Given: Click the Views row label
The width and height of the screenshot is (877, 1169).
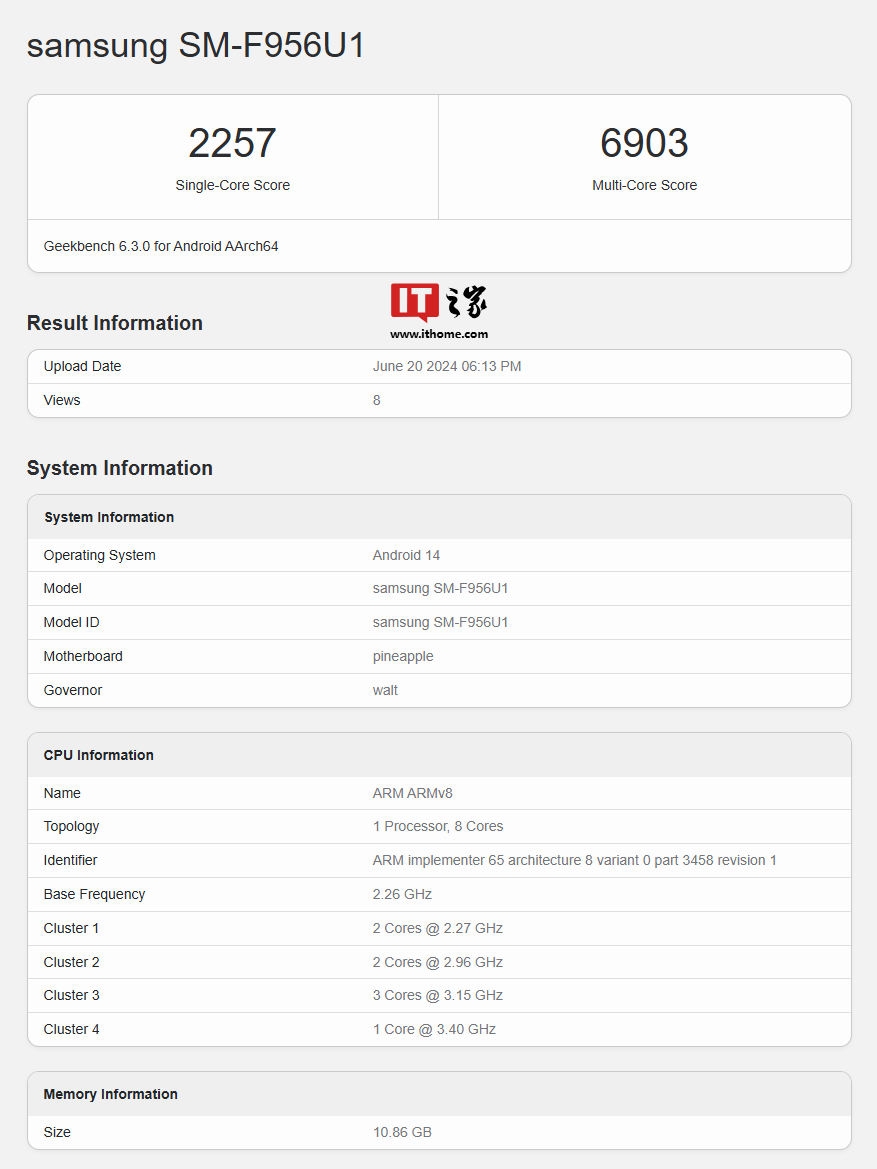Looking at the screenshot, I should pyautogui.click(x=62, y=400).
